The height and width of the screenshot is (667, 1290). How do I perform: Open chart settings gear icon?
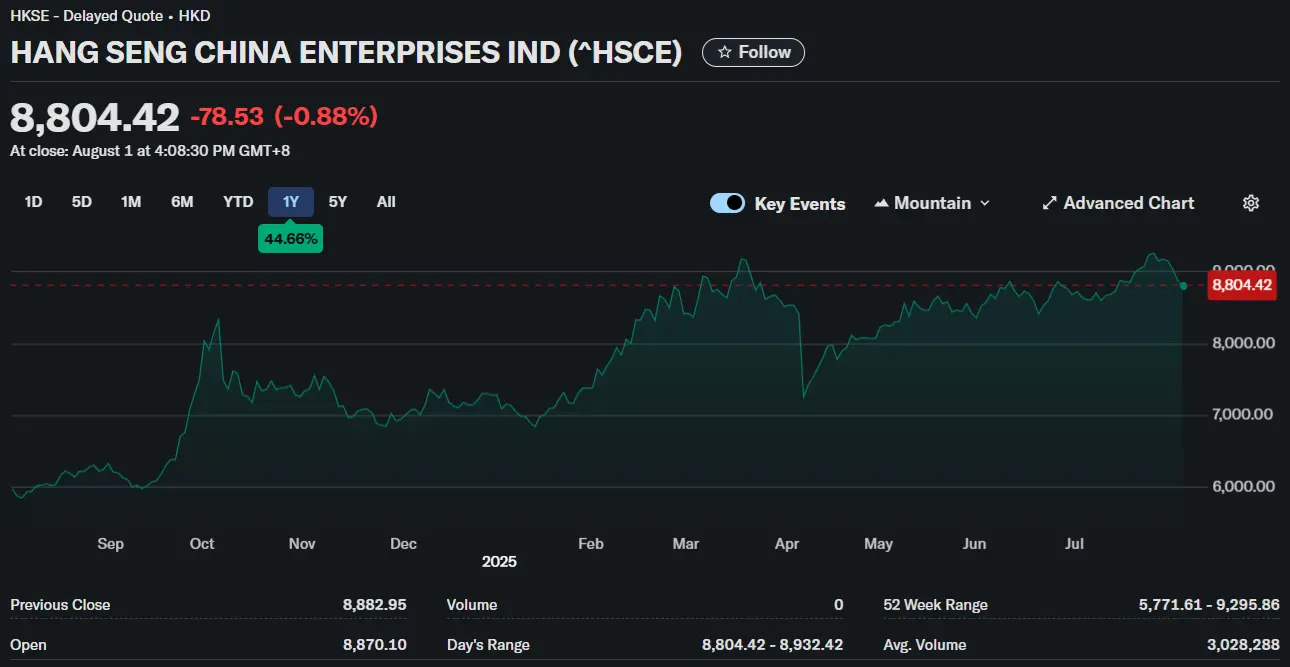click(1250, 203)
